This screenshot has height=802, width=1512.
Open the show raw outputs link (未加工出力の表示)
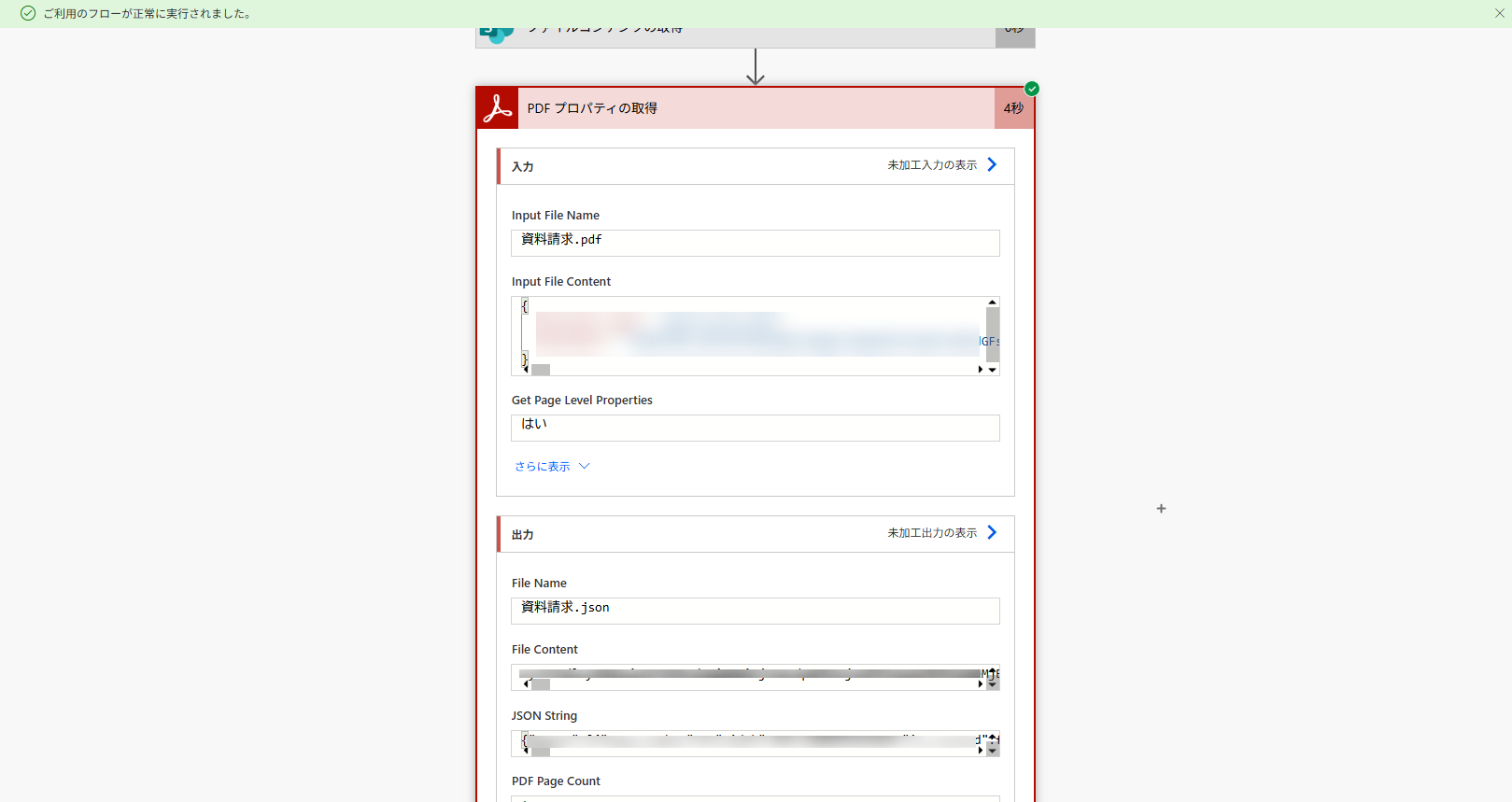932,533
